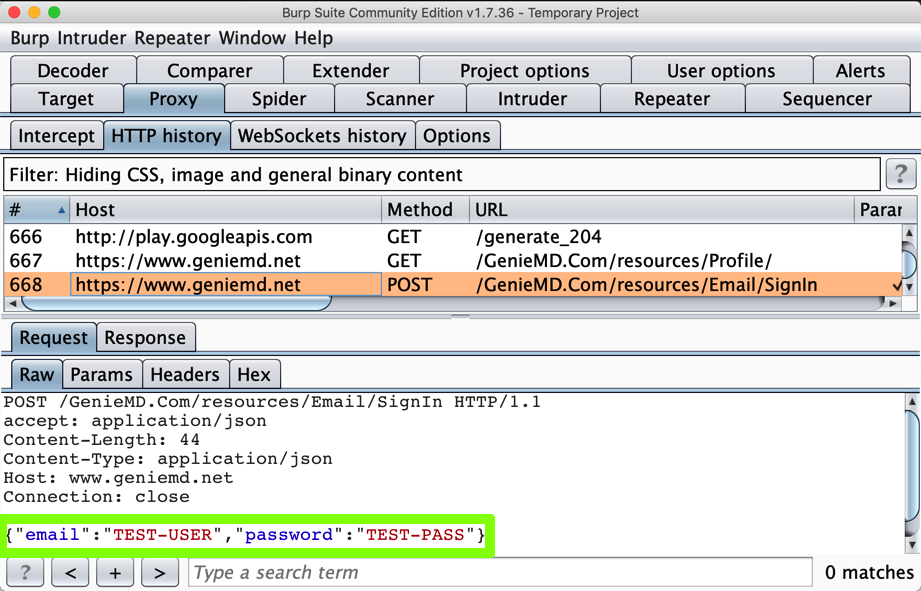Open the Help menu
This screenshot has height=591, width=921.
pos(314,38)
